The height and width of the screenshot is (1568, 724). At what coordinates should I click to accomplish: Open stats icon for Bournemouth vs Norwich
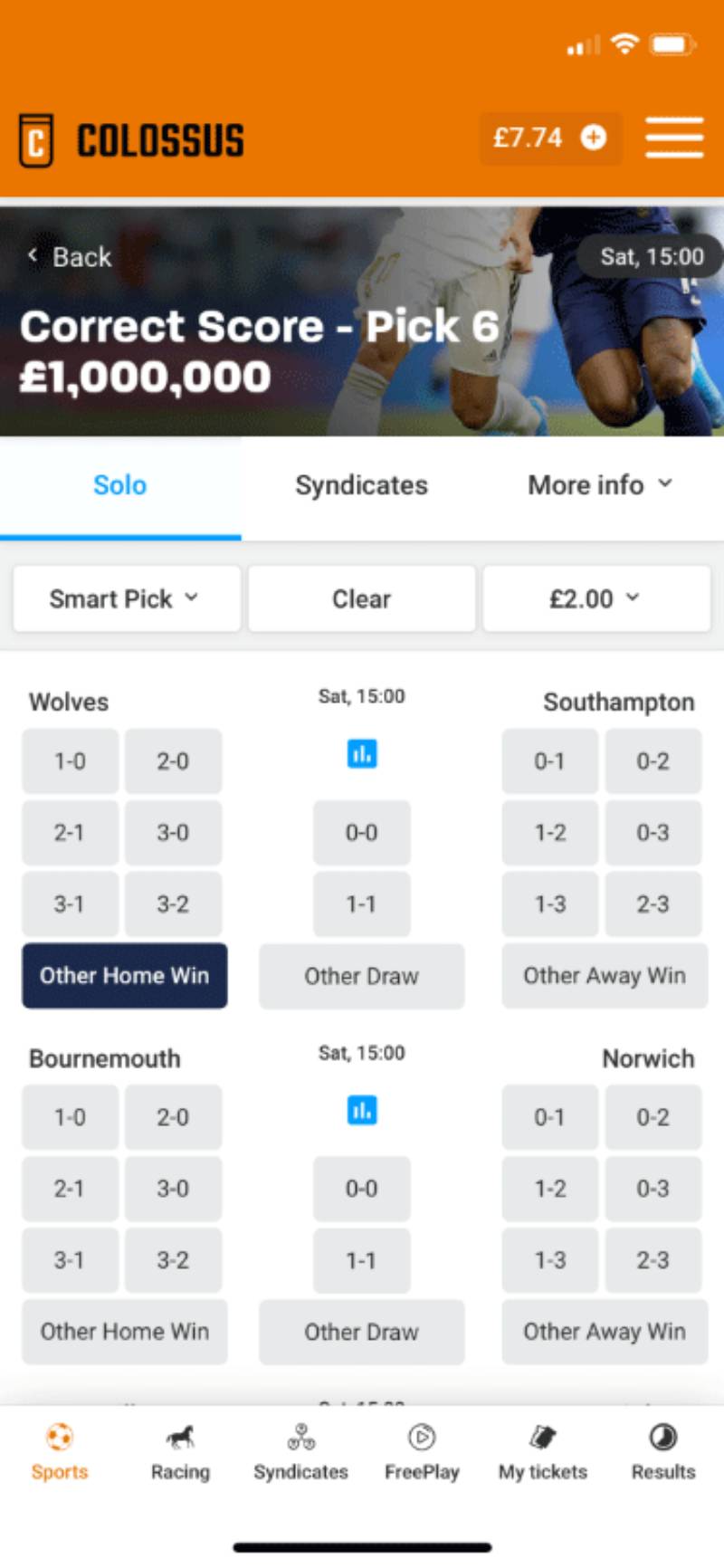tap(362, 1110)
